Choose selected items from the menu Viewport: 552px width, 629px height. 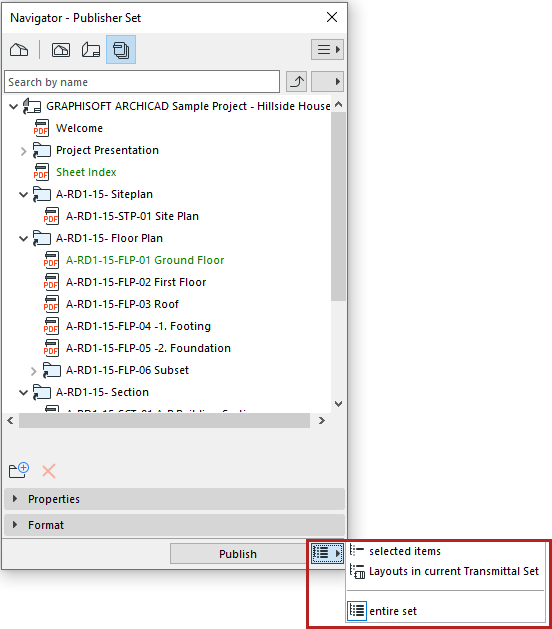[x=405, y=551]
